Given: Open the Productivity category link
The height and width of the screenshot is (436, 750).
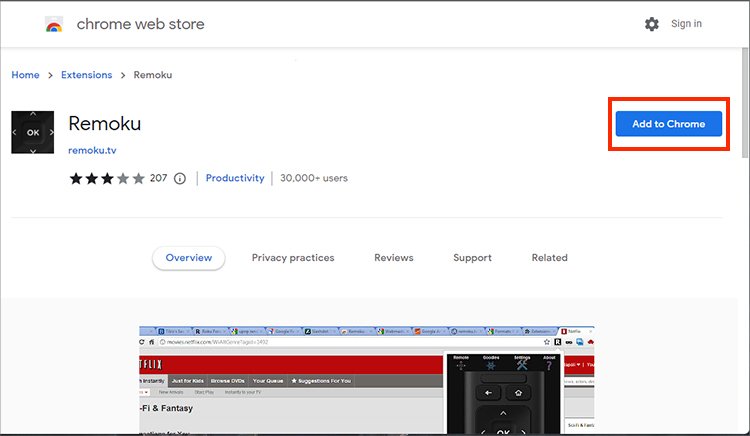Looking at the screenshot, I should pyautogui.click(x=235, y=178).
